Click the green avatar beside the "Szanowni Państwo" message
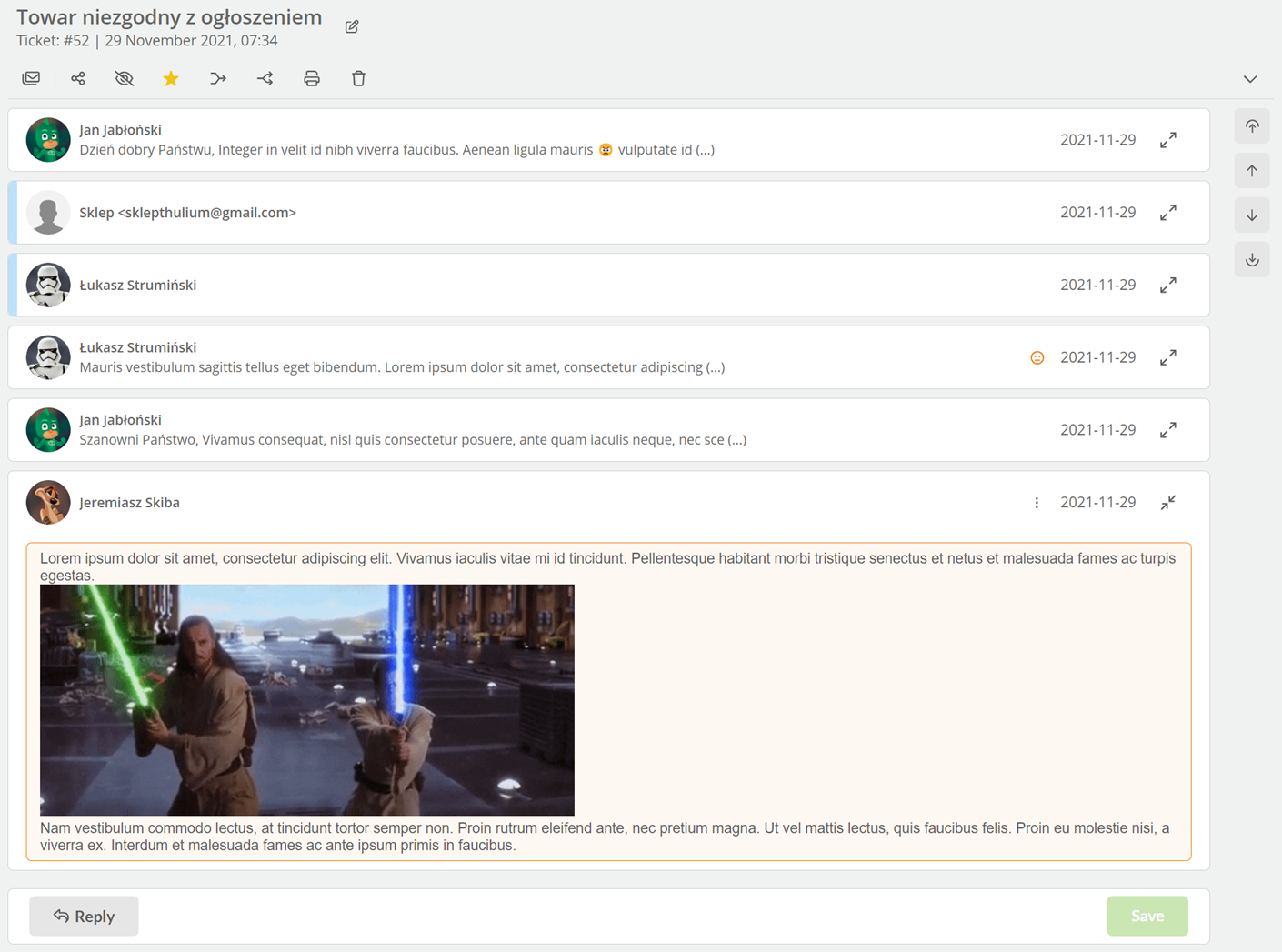1282x952 pixels. (x=48, y=430)
